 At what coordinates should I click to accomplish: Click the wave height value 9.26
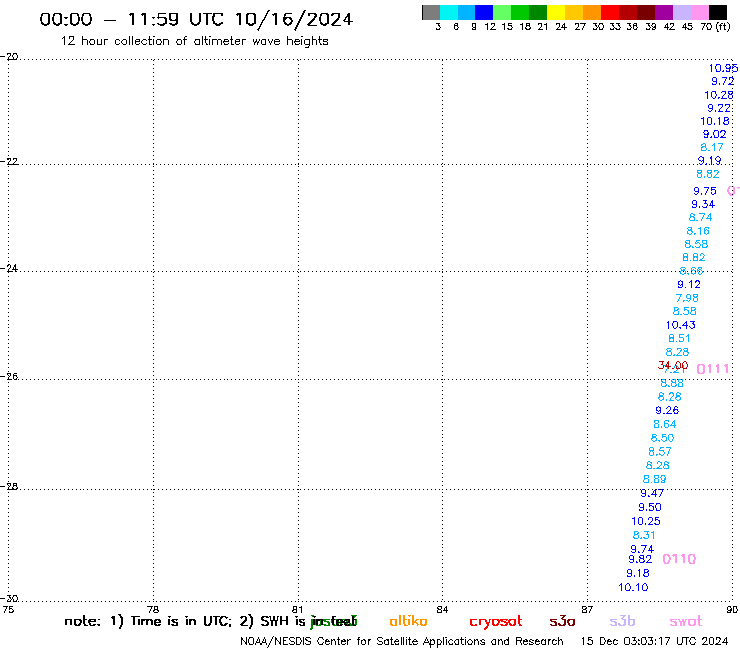[x=667, y=411]
